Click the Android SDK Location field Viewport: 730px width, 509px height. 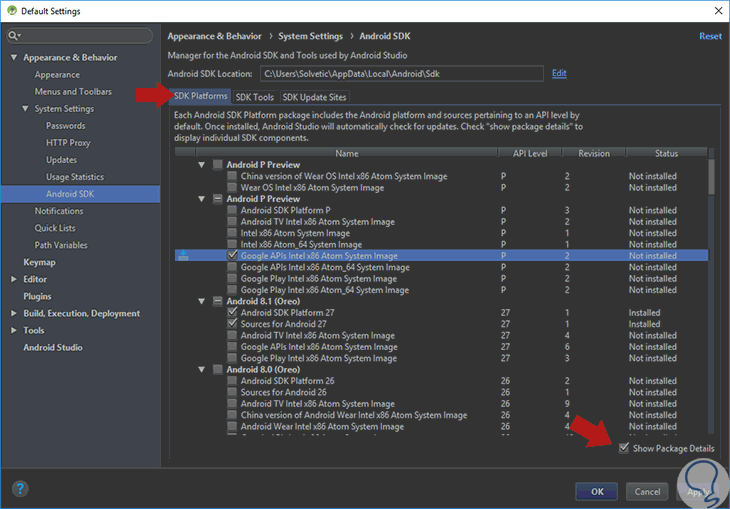(x=402, y=74)
